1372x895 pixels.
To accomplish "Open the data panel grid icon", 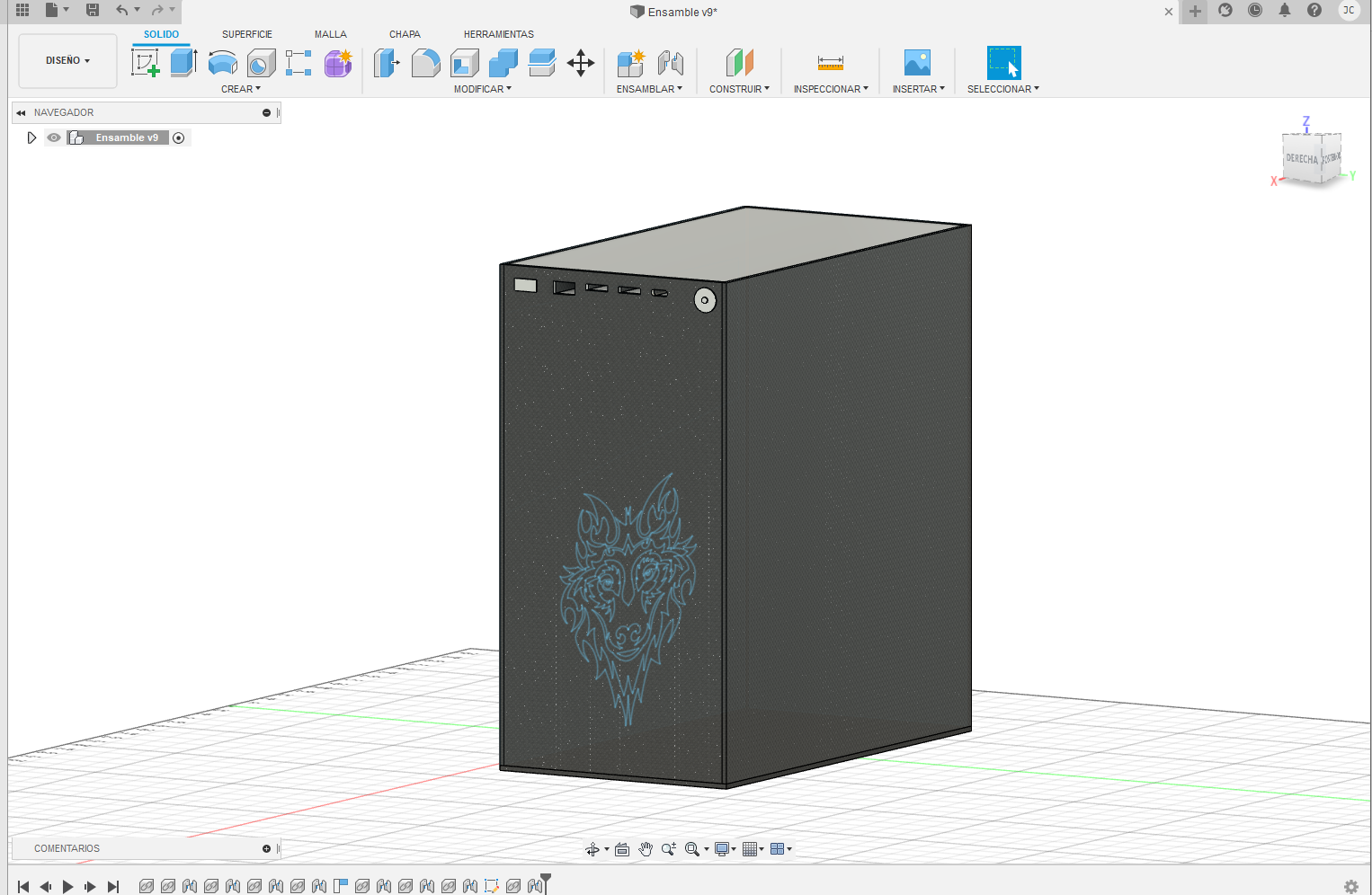I will point(22,10).
